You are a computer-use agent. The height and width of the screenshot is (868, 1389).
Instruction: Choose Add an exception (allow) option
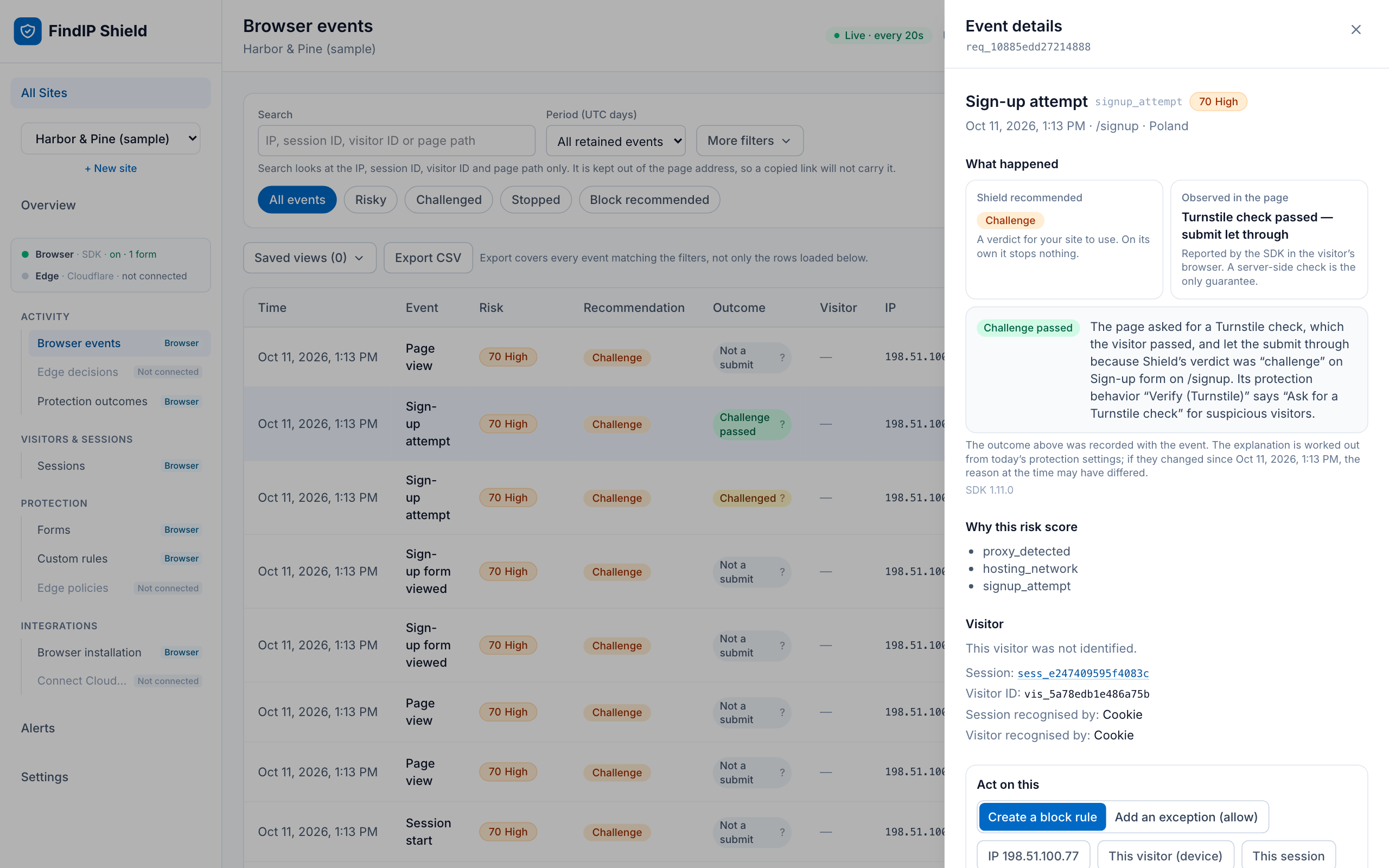click(1186, 817)
